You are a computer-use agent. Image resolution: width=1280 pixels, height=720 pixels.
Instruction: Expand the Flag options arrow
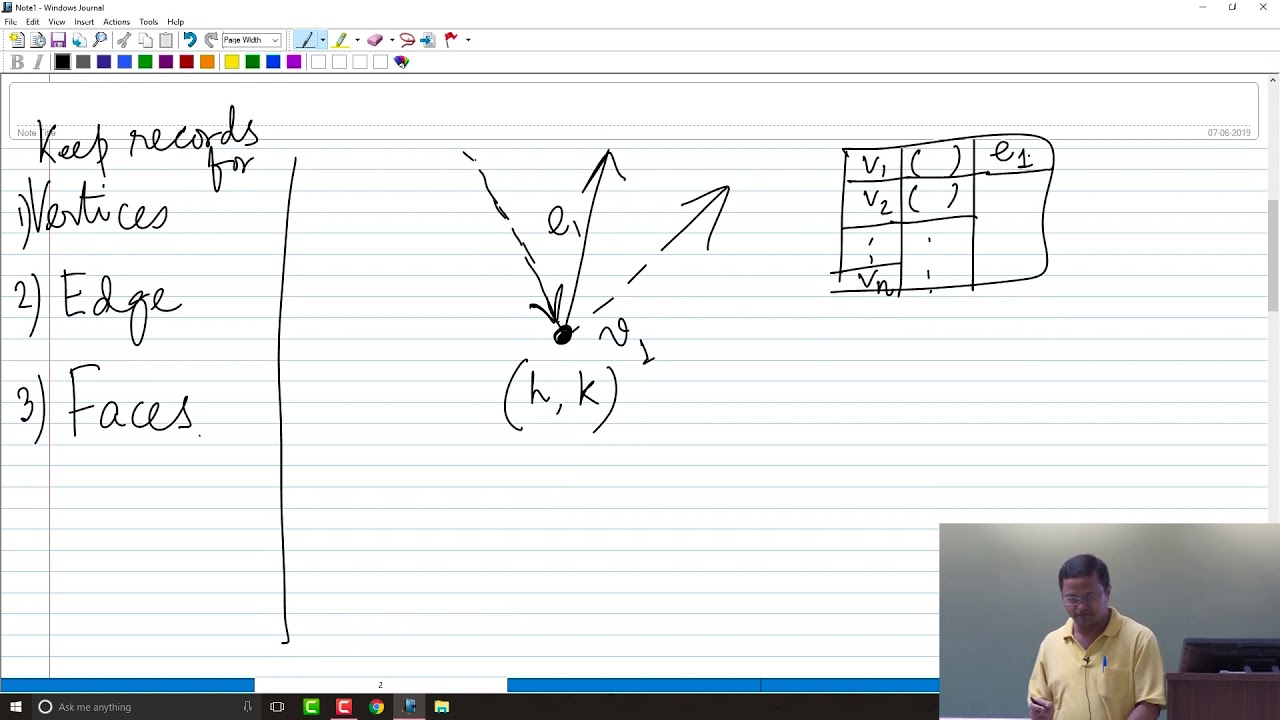coord(467,40)
